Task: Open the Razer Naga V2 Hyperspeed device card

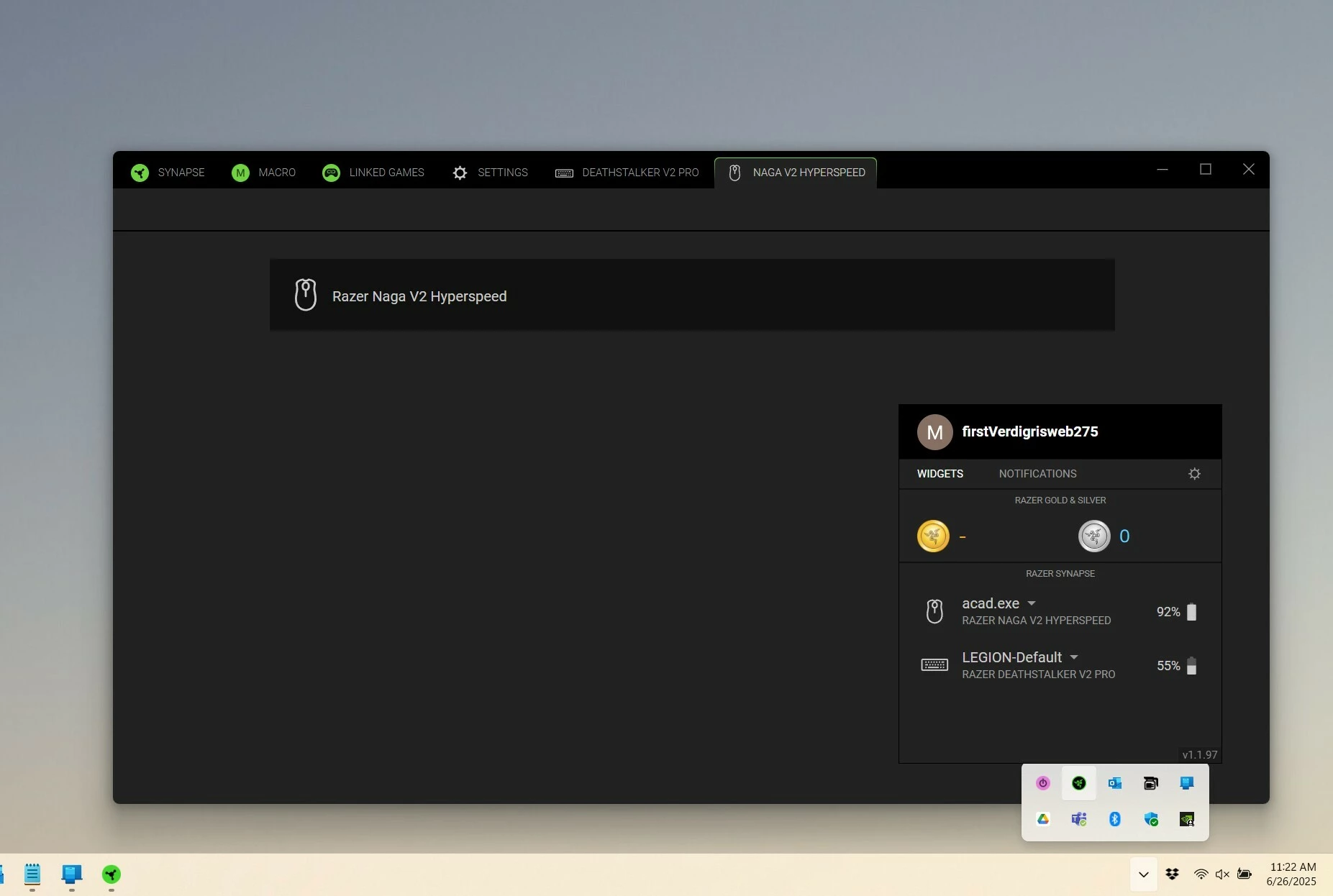Action: click(x=692, y=296)
